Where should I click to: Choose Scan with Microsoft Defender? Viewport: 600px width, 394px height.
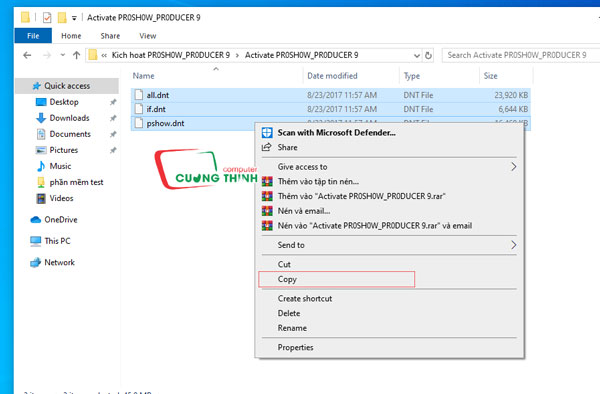(x=389, y=133)
